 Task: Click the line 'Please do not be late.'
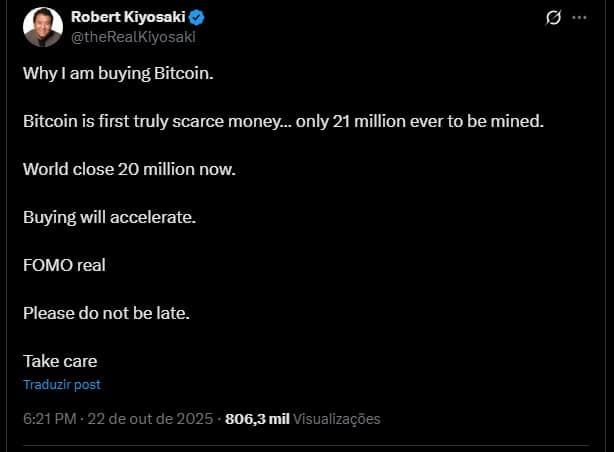[x=106, y=313]
